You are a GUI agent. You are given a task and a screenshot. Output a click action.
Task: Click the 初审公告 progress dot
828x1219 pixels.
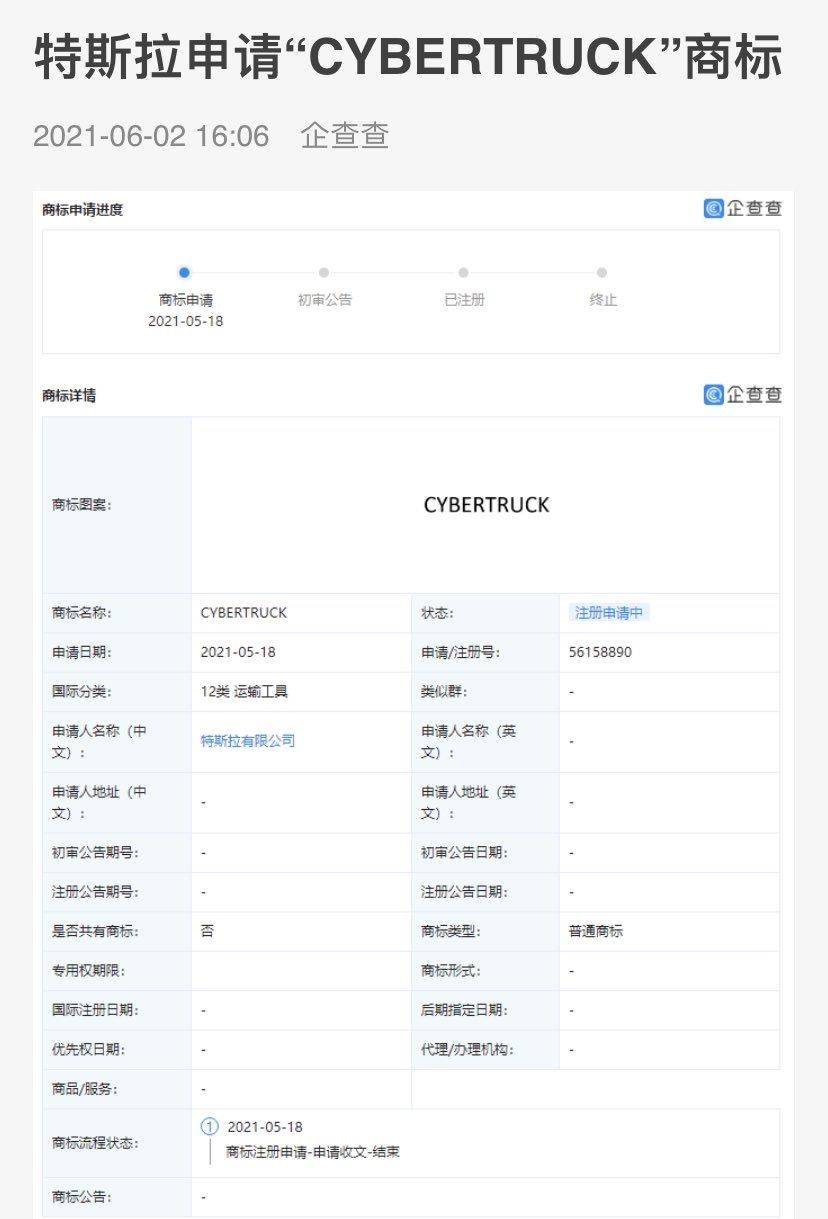click(x=324, y=272)
